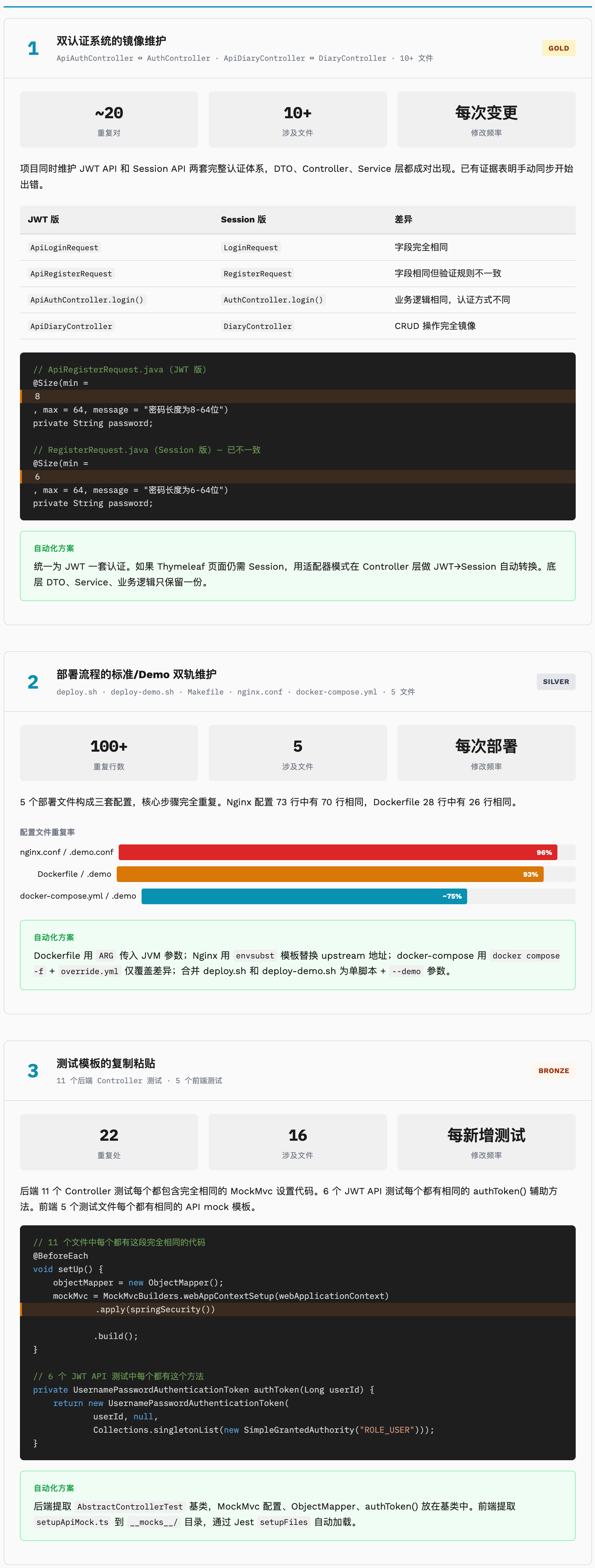Viewport: 595px width, 1568px height.
Task: Click the 配置文件重复率 label
Action: (47, 832)
